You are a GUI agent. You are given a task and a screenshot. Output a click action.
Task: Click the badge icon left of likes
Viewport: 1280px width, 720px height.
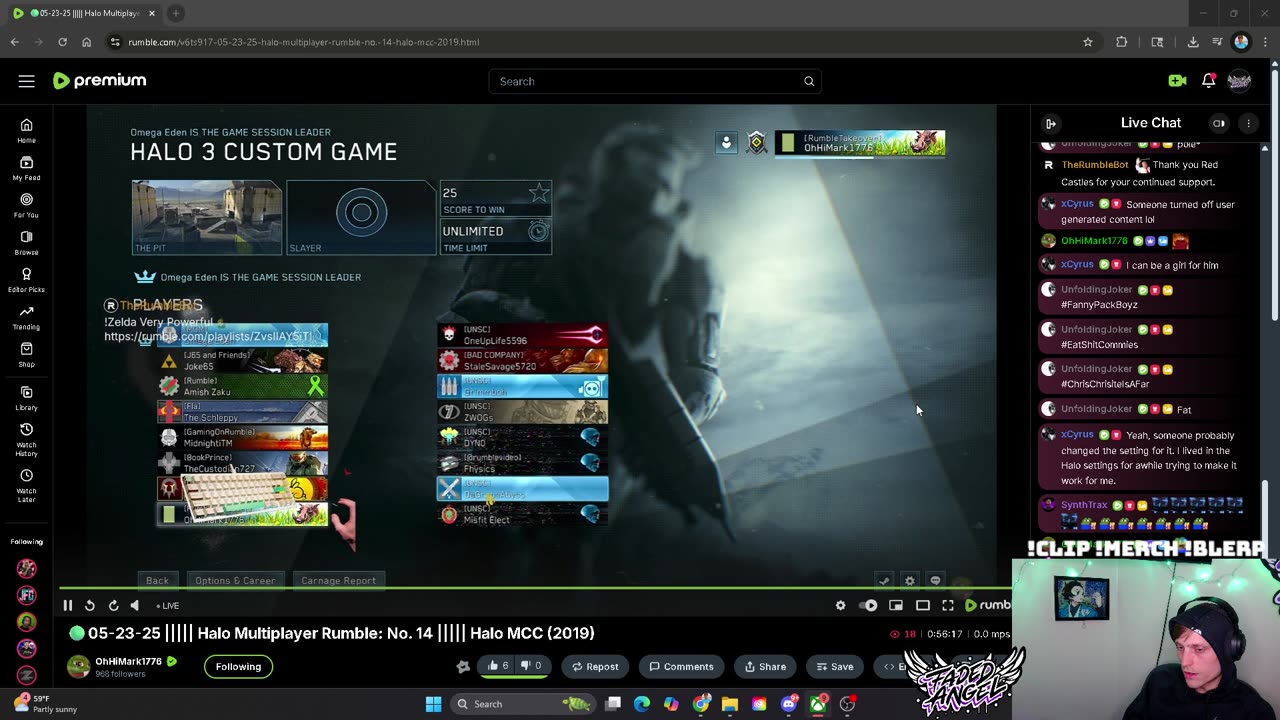(463, 666)
